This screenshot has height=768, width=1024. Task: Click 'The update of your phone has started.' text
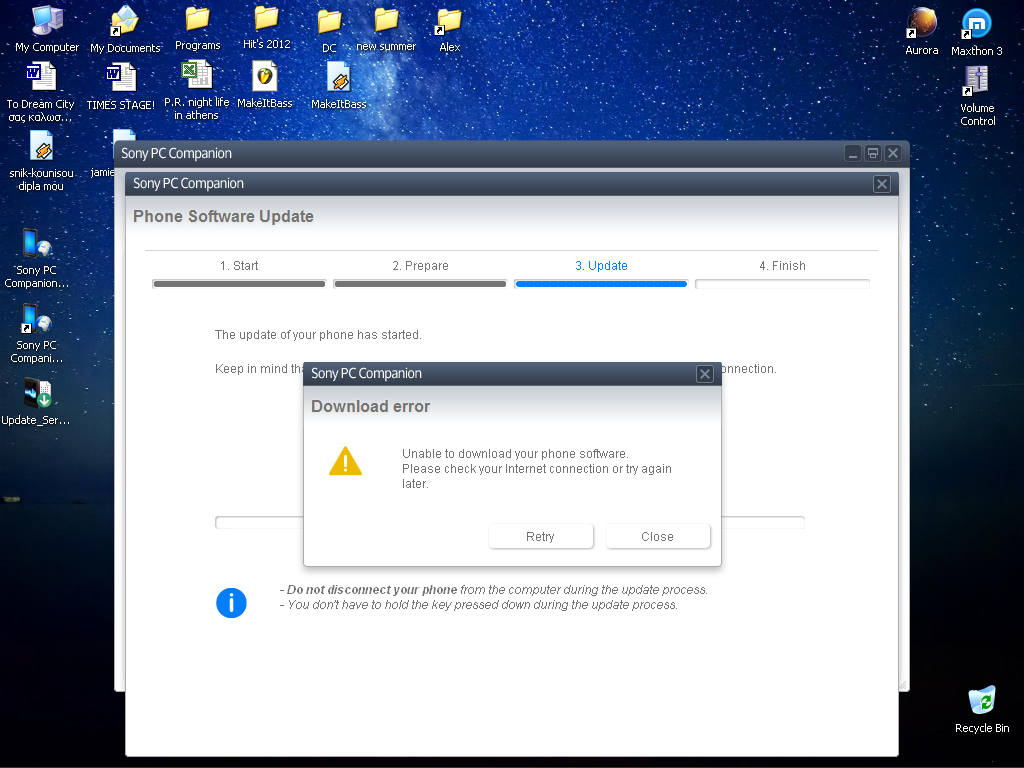pos(318,335)
